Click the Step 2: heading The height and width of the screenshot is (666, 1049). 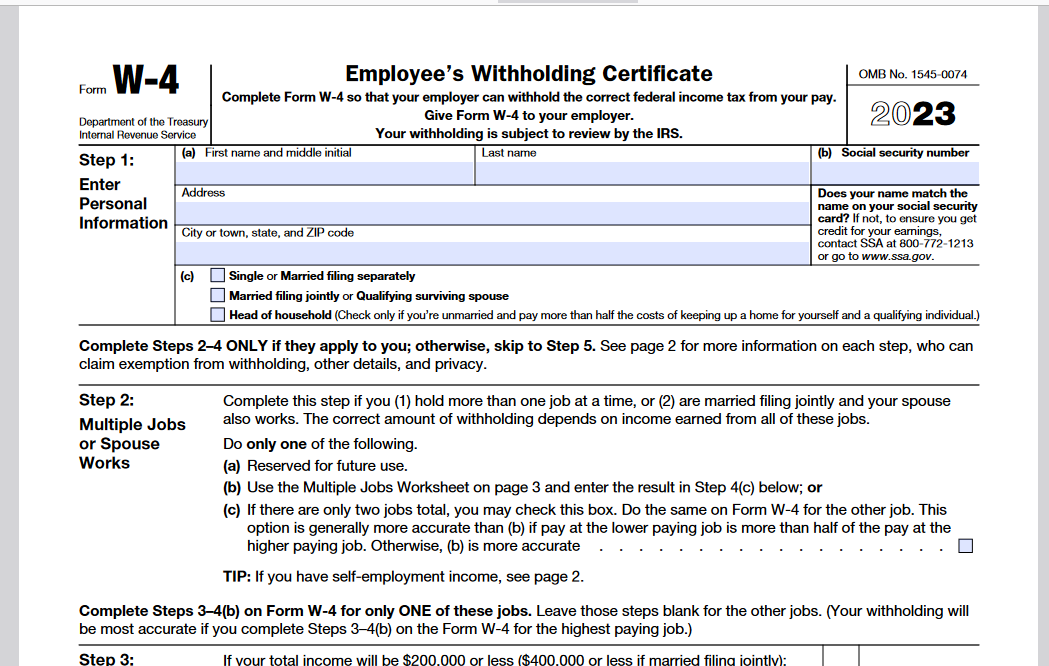tap(106, 400)
